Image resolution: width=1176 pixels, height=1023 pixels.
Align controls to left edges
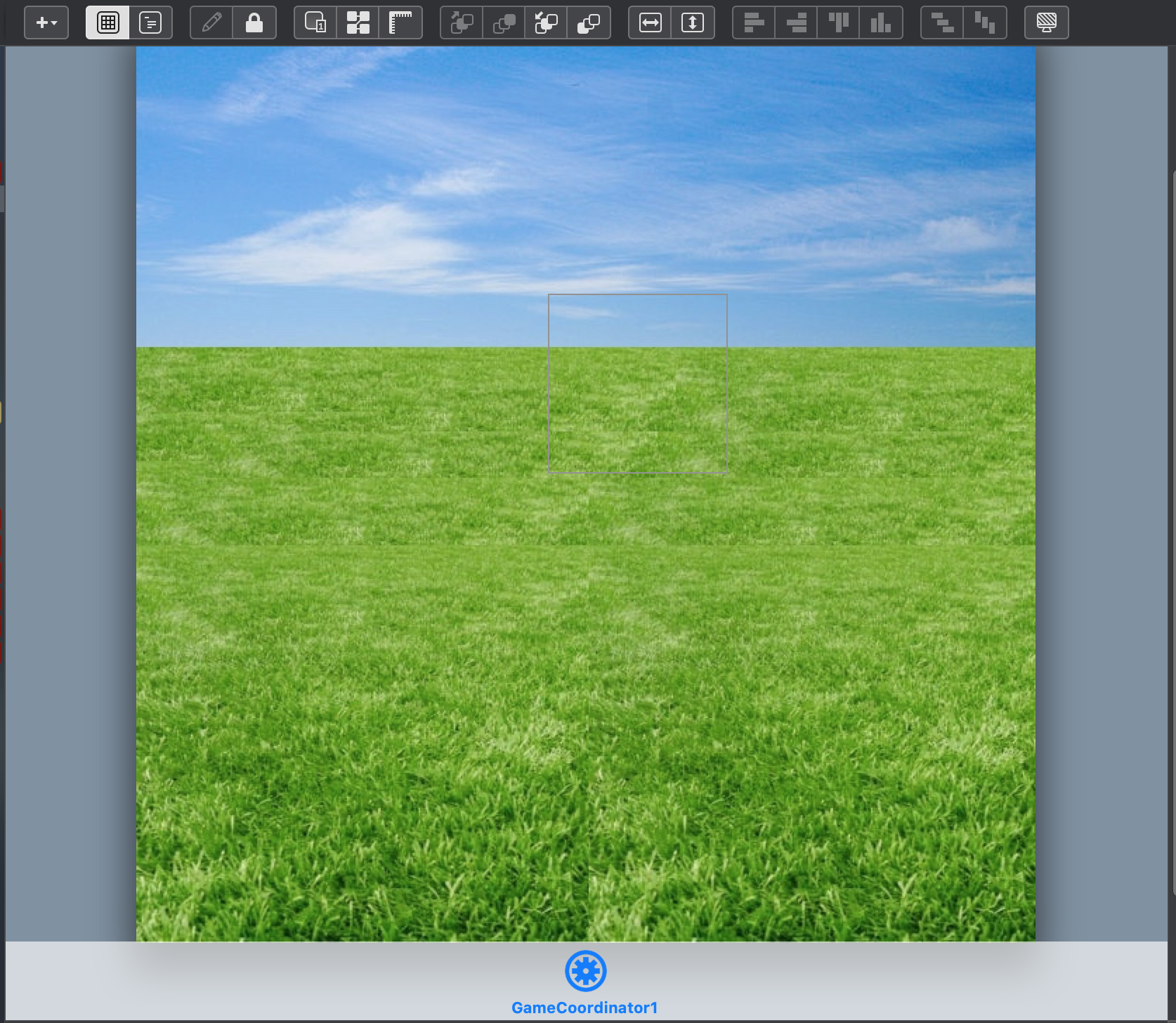pos(754,22)
